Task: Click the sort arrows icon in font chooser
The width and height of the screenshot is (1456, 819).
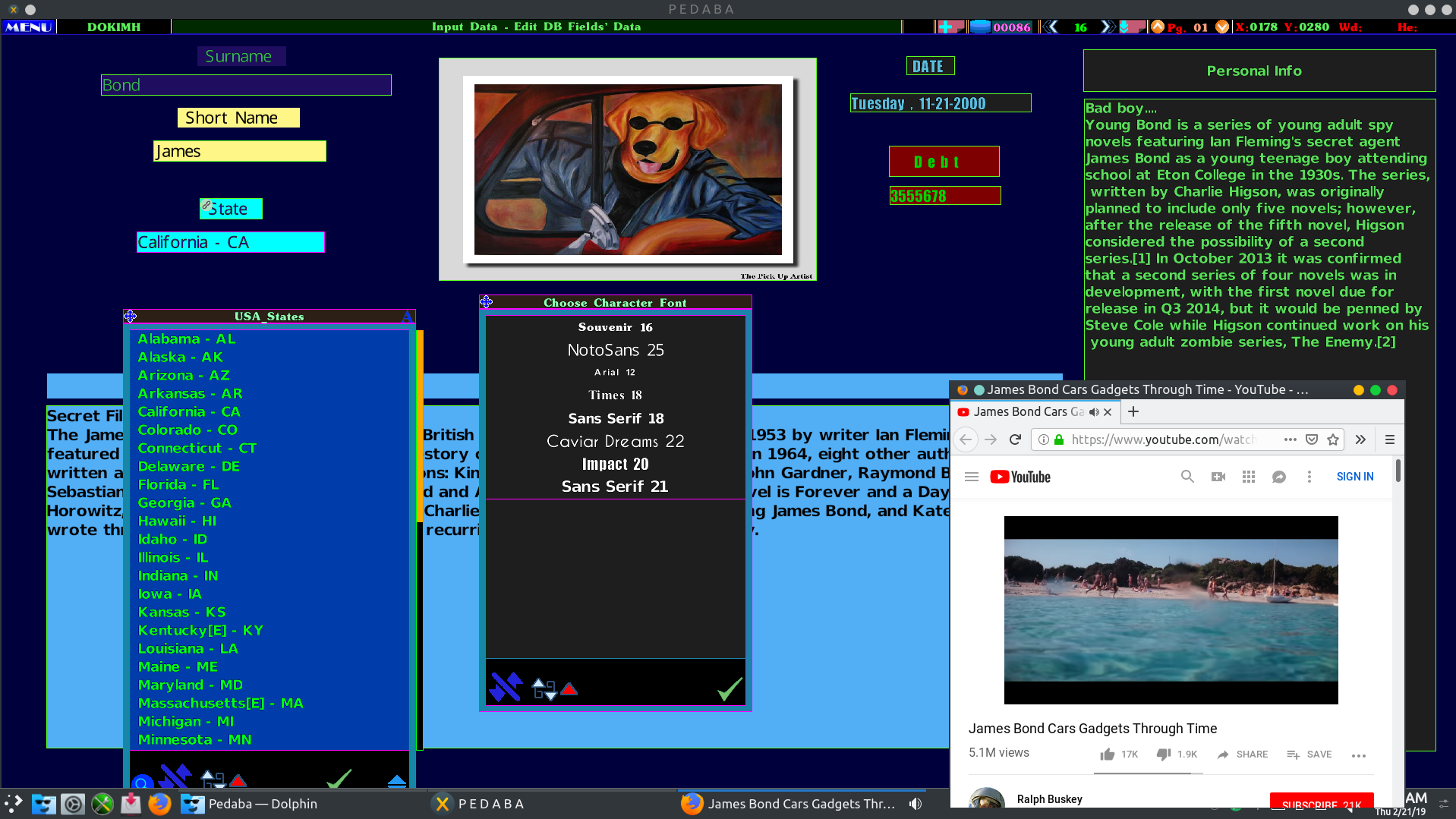Action: [544, 689]
